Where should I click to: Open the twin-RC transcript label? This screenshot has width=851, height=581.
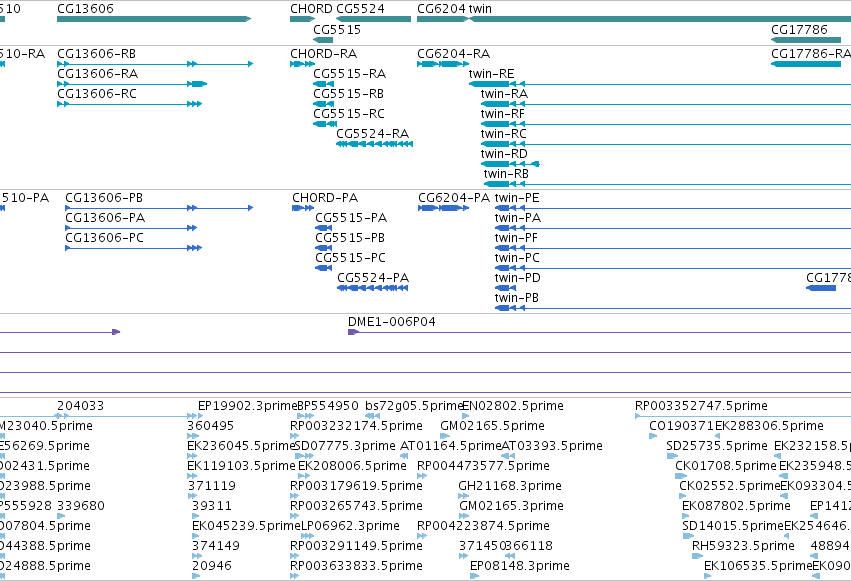[x=504, y=134]
